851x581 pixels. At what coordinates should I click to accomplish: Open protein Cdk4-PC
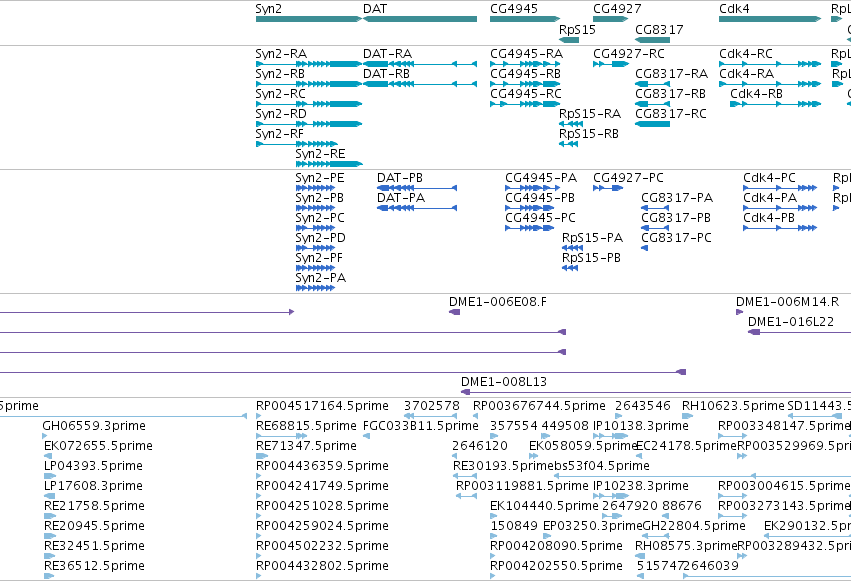(780, 188)
